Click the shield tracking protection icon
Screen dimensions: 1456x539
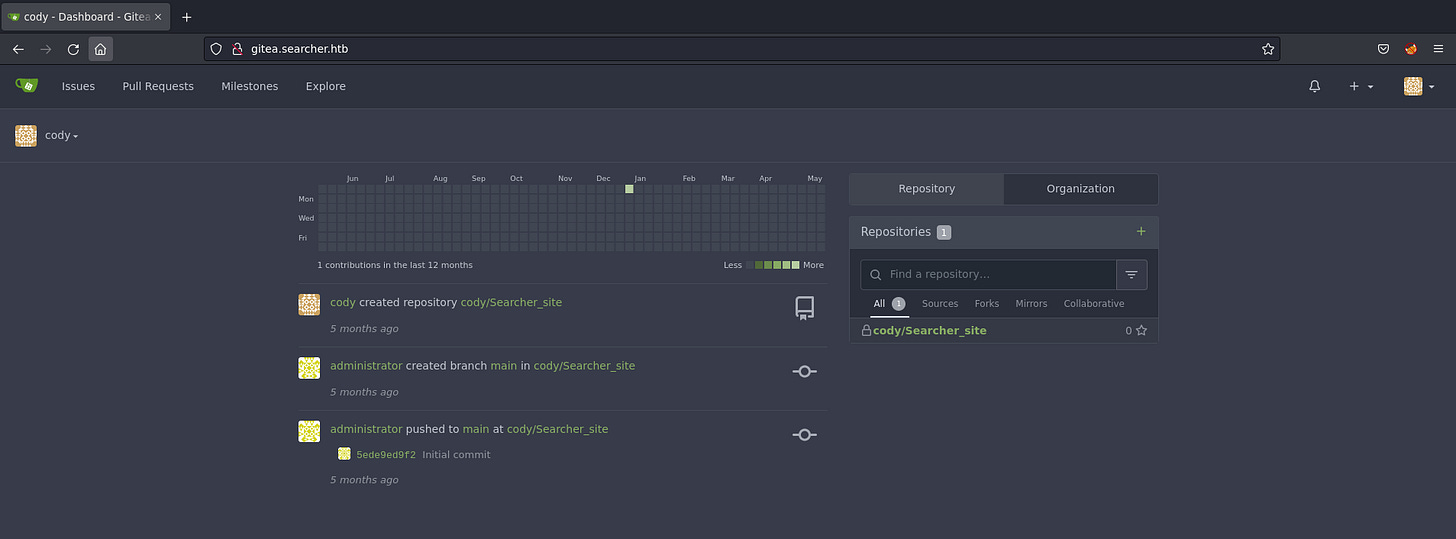(216, 49)
